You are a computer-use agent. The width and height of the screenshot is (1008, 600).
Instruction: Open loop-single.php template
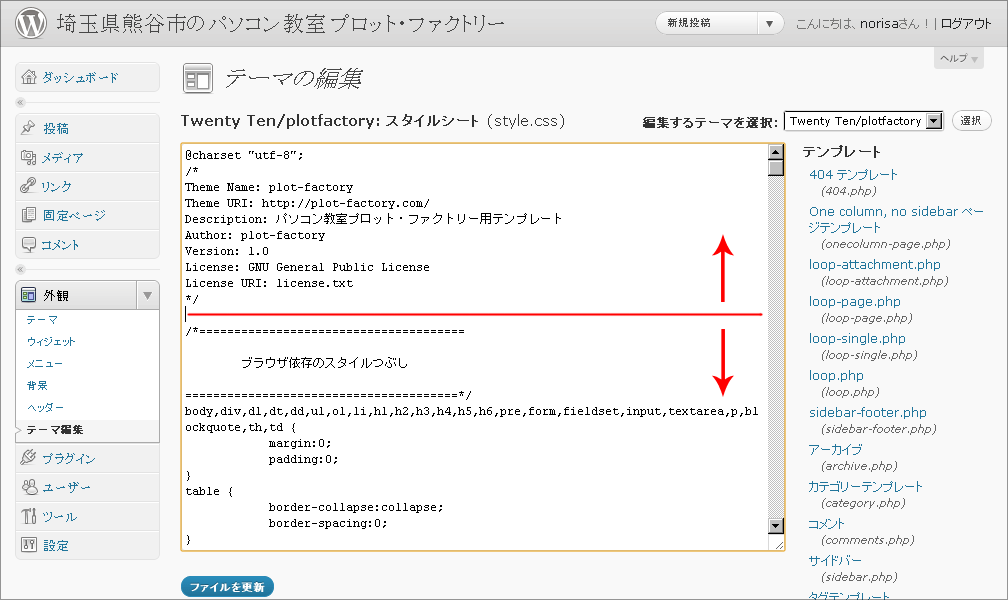[x=857, y=338]
